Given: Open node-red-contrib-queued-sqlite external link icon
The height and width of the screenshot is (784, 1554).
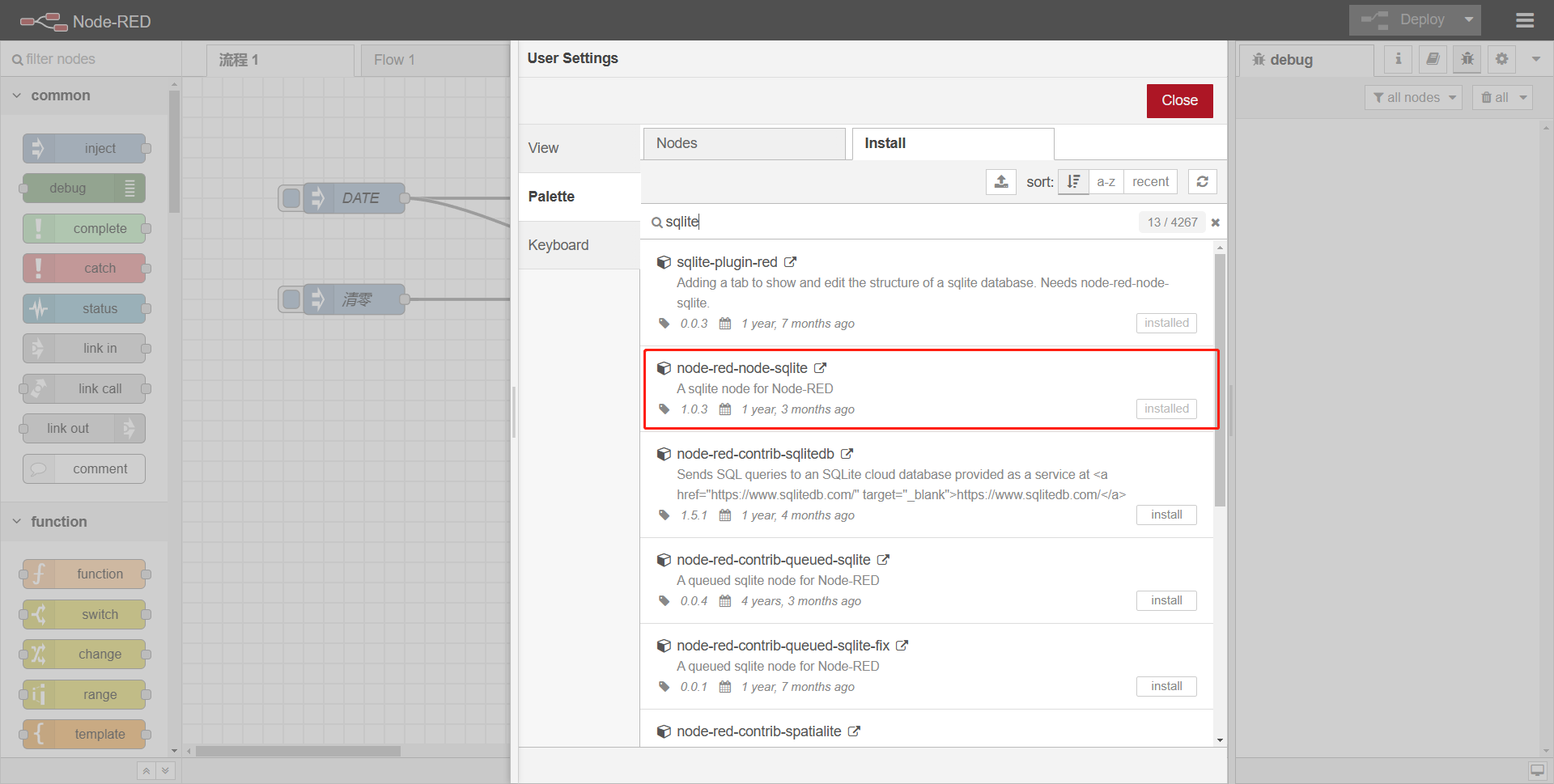Looking at the screenshot, I should pyautogui.click(x=884, y=560).
